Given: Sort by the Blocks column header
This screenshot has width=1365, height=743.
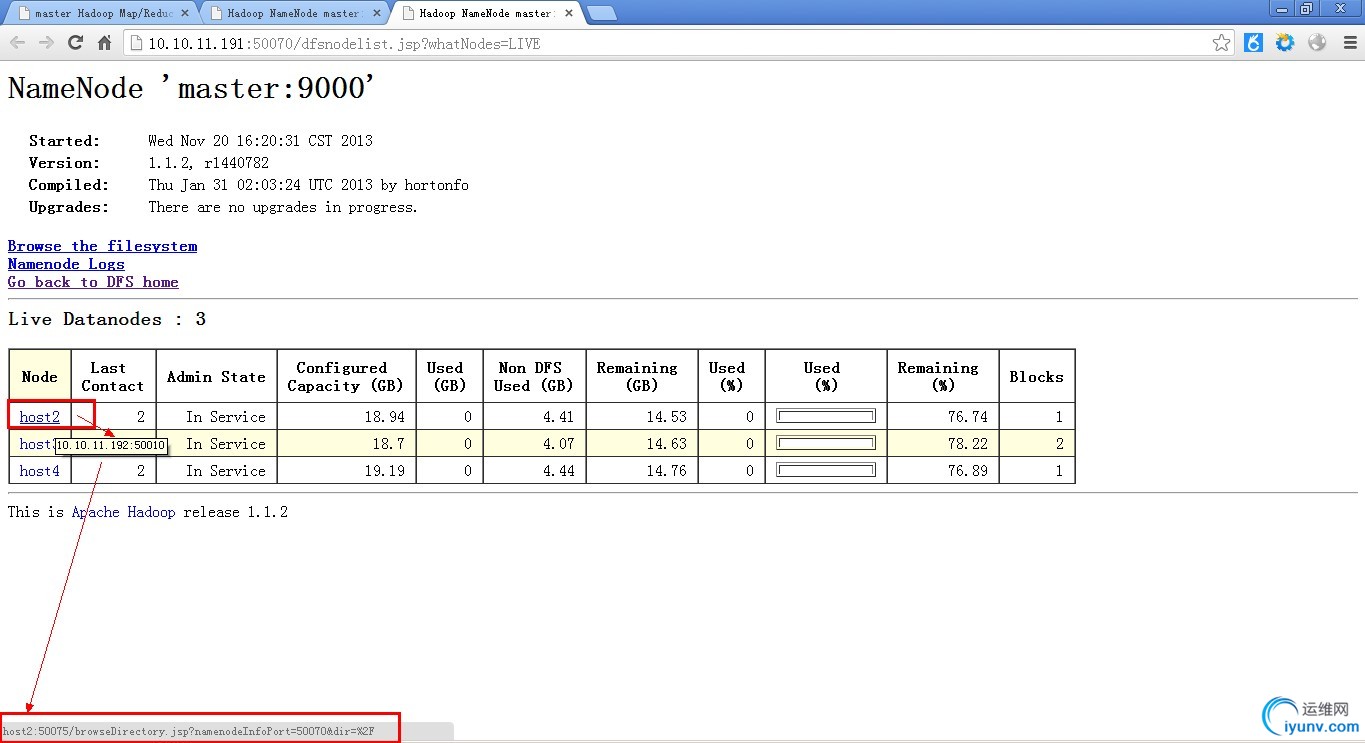Looking at the screenshot, I should 1036,377.
